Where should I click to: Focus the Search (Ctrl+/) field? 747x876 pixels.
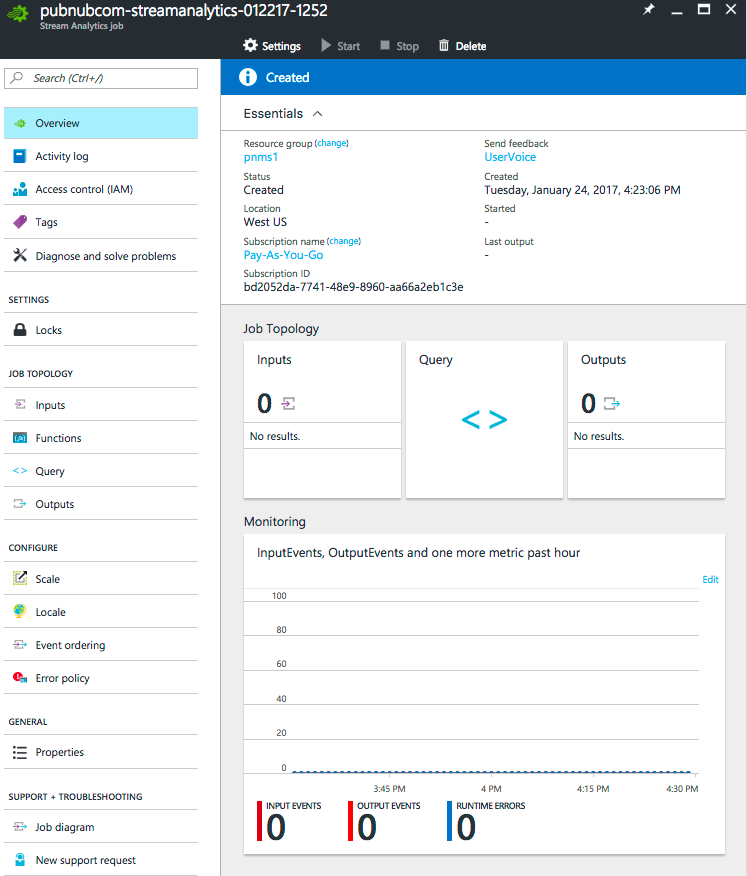click(x=101, y=78)
